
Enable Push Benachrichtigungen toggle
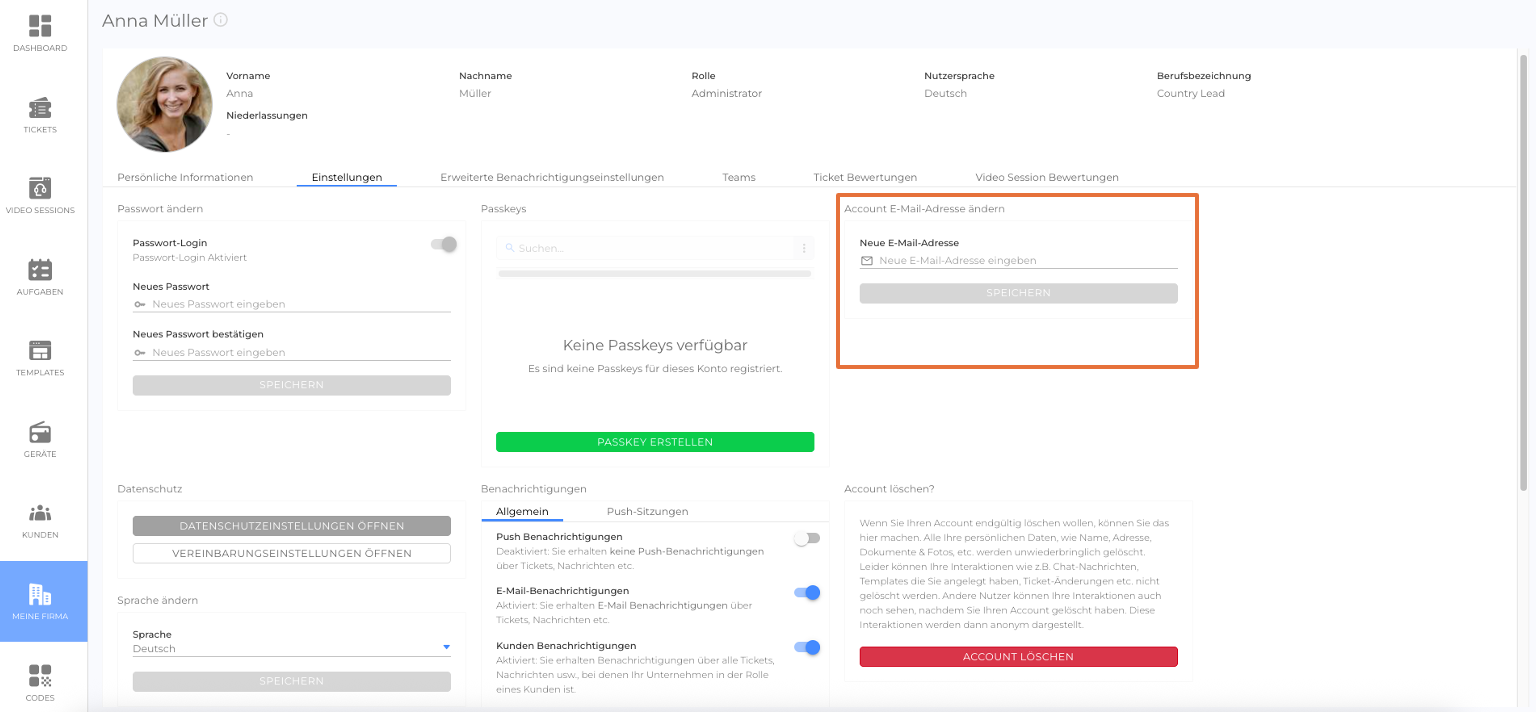coord(806,538)
